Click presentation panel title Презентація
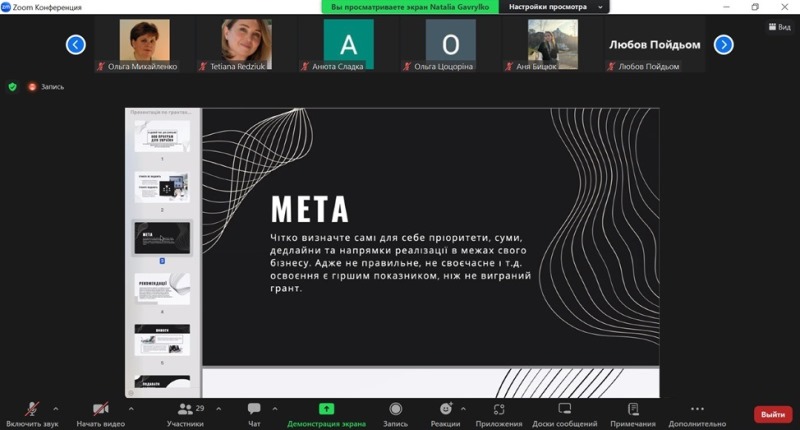800x430 pixels. click(161, 112)
